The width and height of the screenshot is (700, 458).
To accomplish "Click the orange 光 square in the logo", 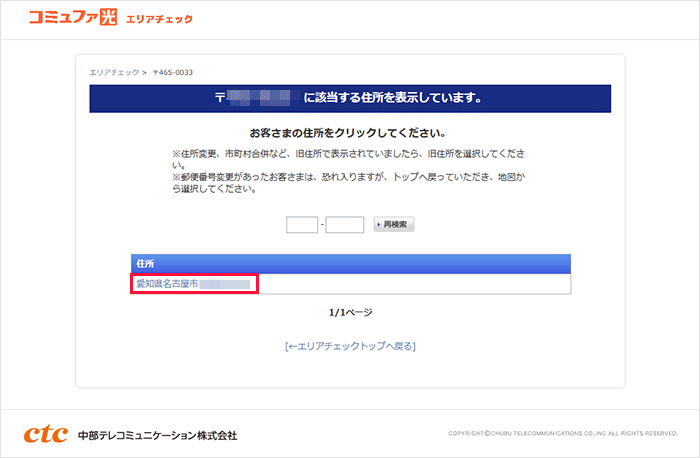I will pos(109,18).
